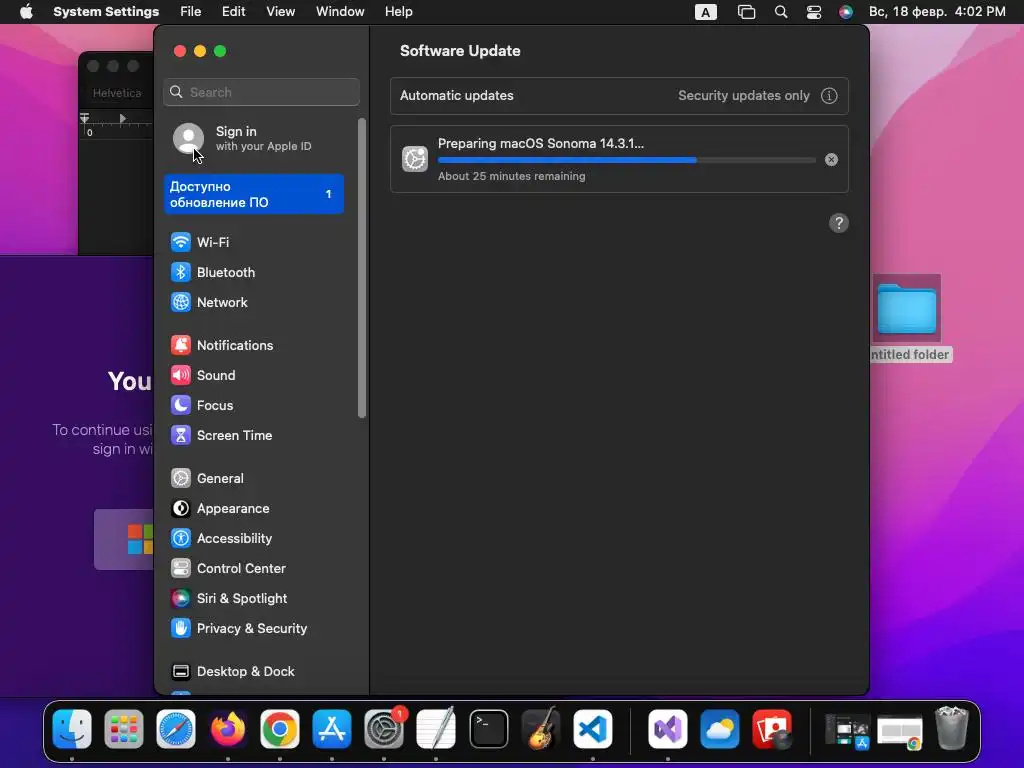Open Siri & Spotlight settings
Viewport: 1024px width, 768px height.
coord(229,599)
